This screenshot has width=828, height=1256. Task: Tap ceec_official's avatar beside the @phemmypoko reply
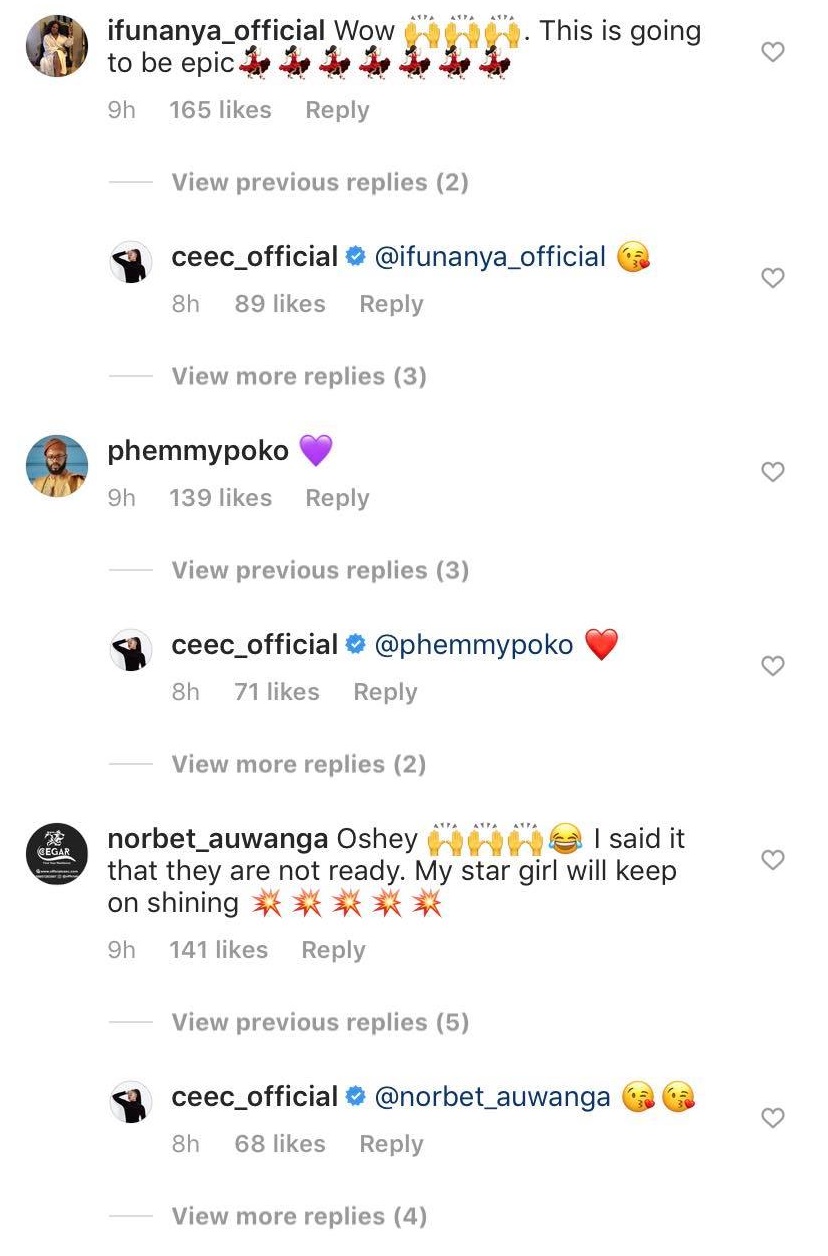click(131, 650)
